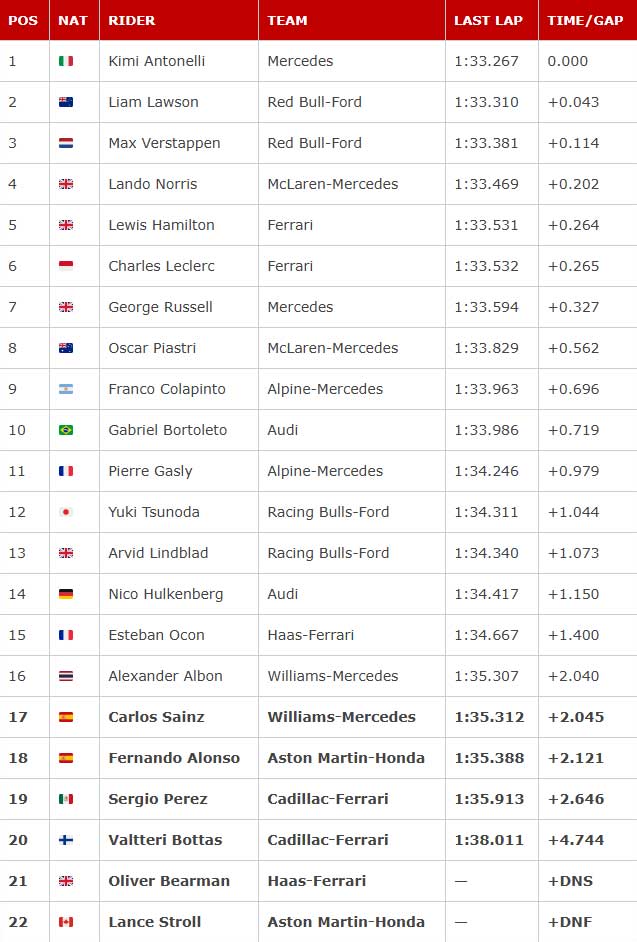Click the Finnish flag beside Valtteri Bottas
Viewport: 637px width, 942px height.
click(x=66, y=840)
